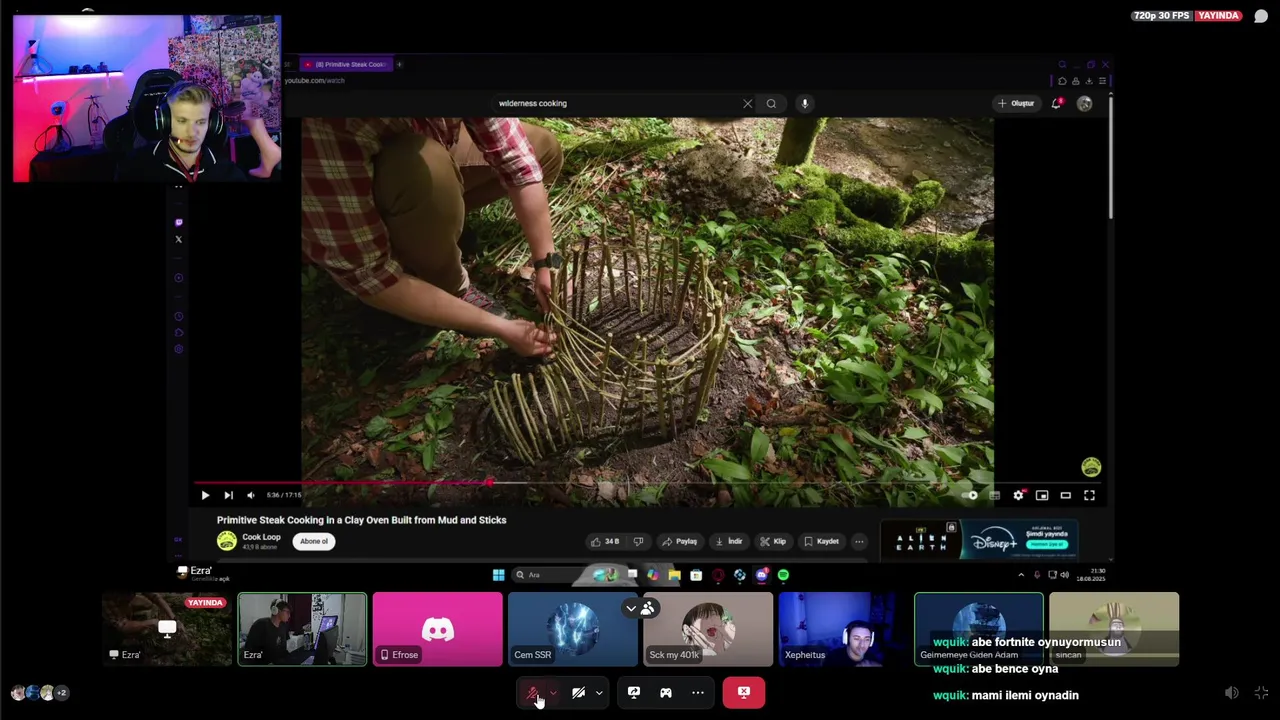Select Sck my 401k participant tile
1280x720 pixels.
(x=708, y=629)
